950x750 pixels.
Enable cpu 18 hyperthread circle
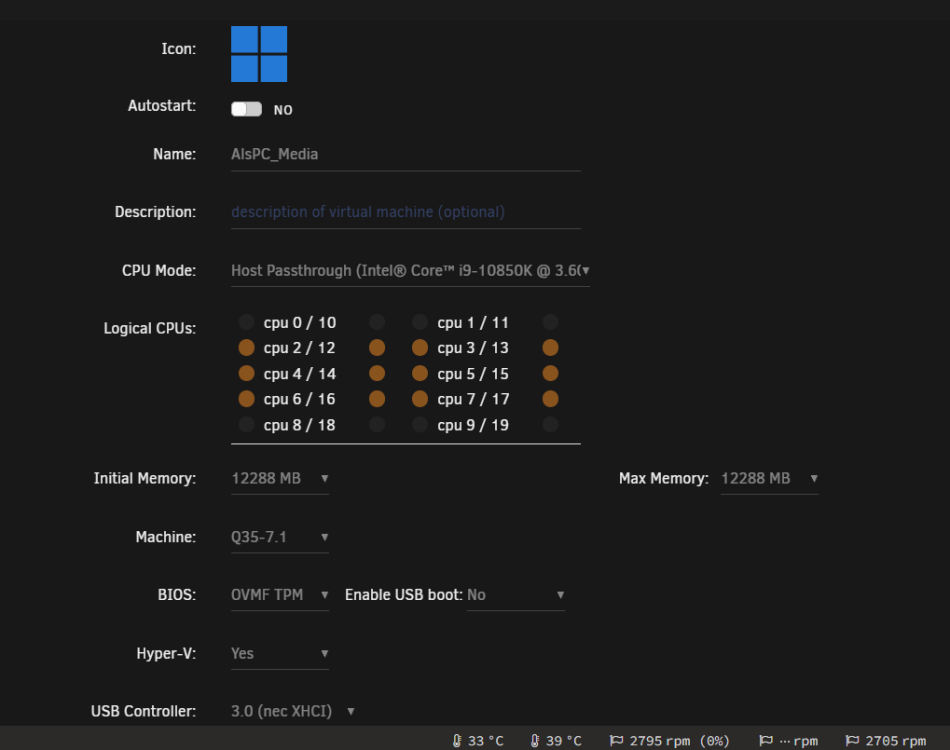[x=377, y=425]
